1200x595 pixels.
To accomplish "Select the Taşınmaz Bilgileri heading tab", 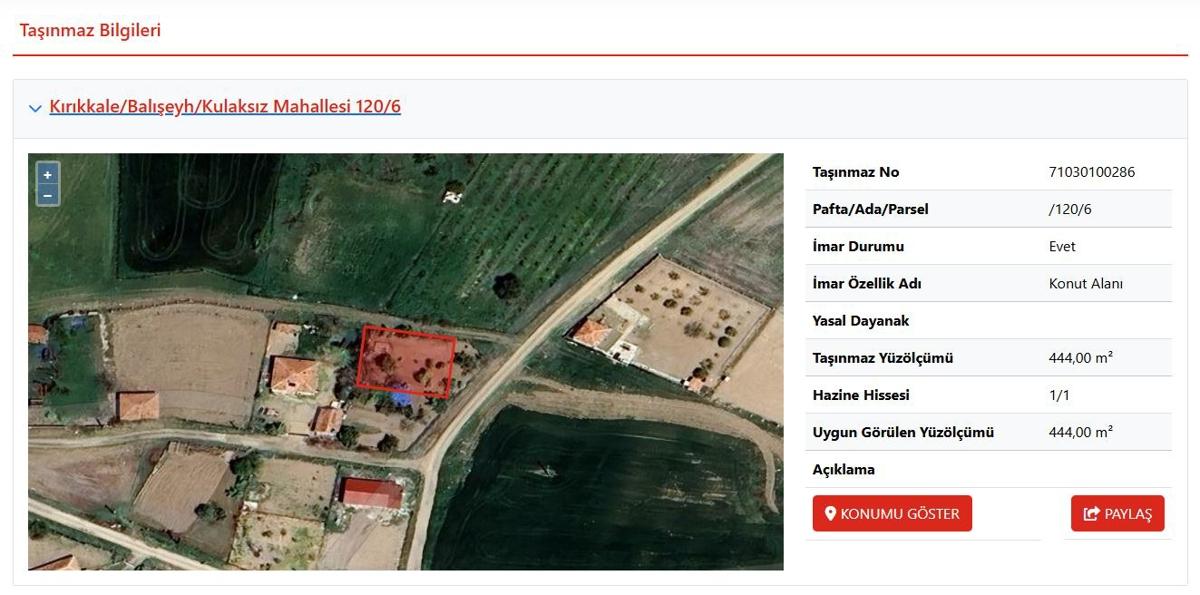I will pyautogui.click(x=90, y=30).
